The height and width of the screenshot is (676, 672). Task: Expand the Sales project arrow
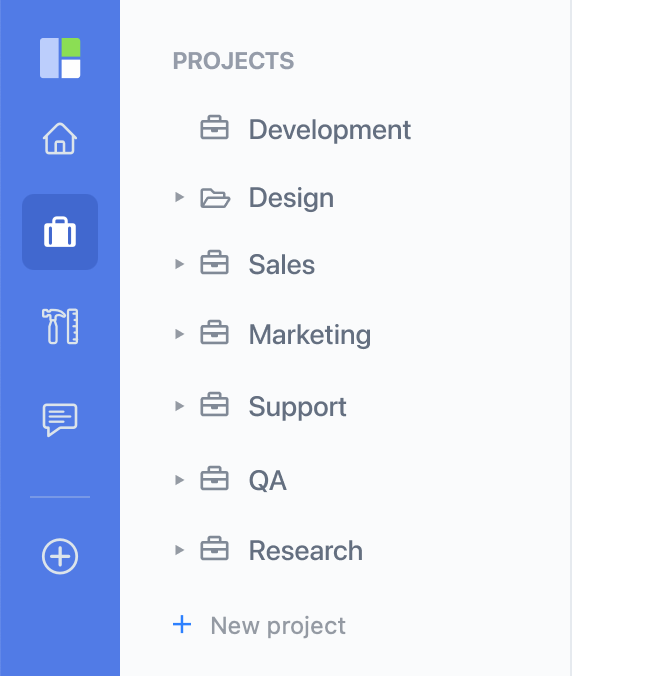click(179, 264)
